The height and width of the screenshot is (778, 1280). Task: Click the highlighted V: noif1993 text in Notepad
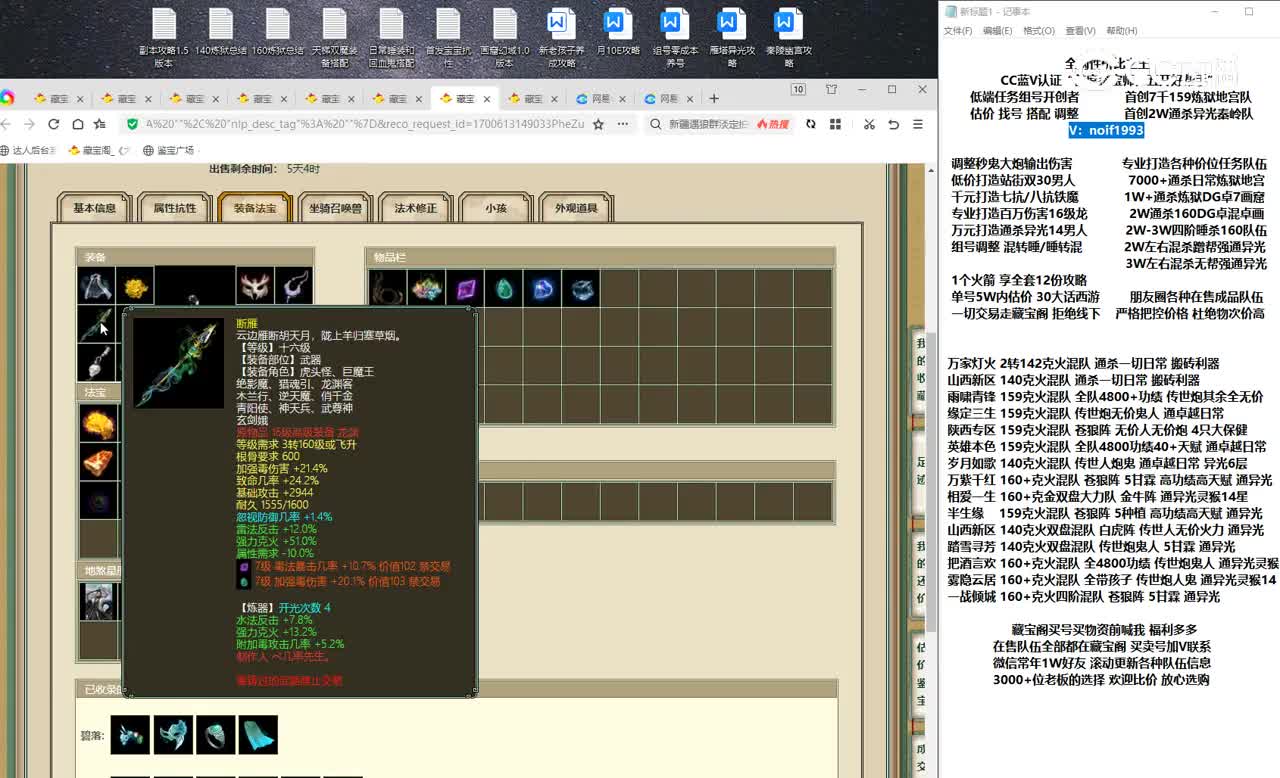[1106, 130]
